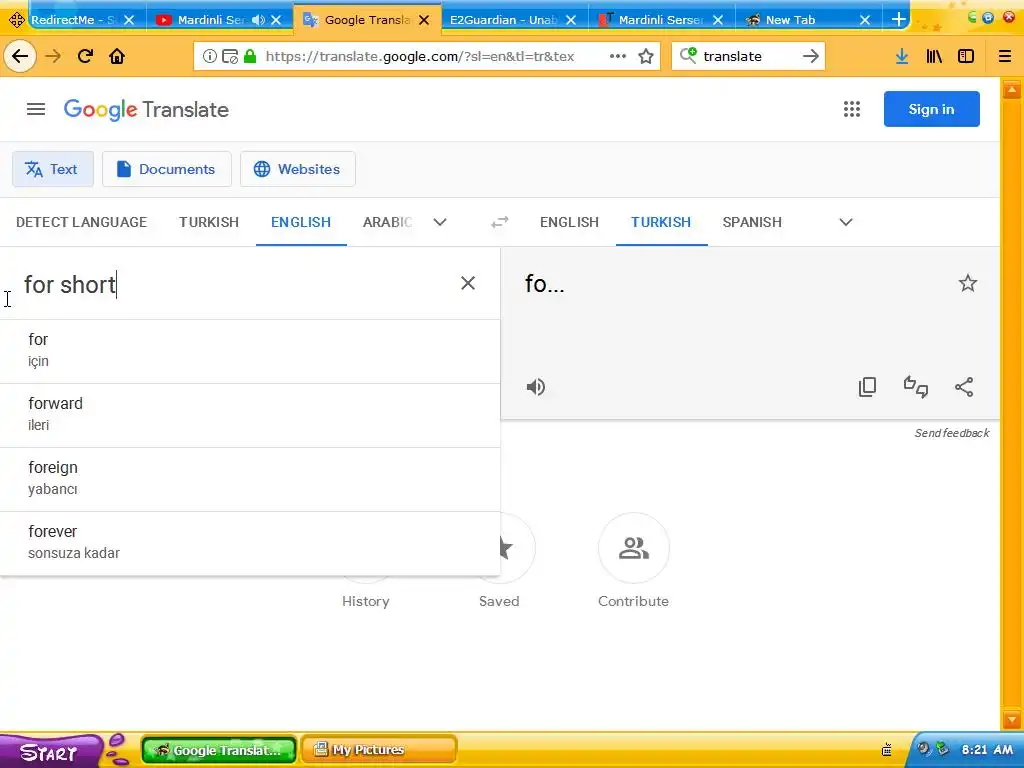This screenshot has height=768, width=1024.
Task: Choose Detect Language as source
Action: [82, 222]
